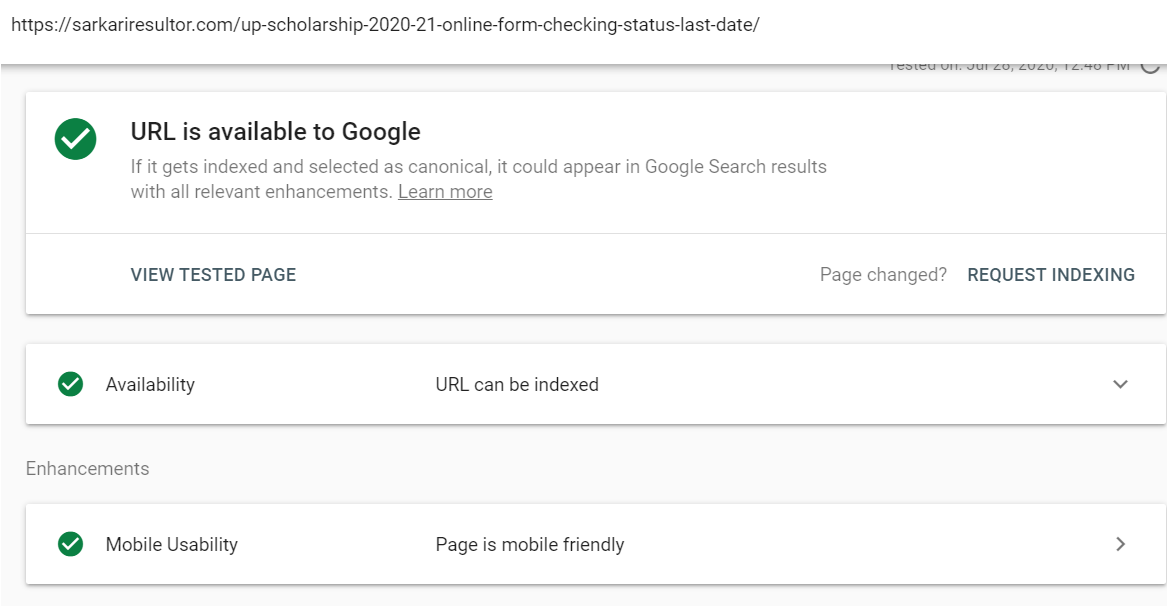Click the 'Page changed?' text

(x=883, y=275)
